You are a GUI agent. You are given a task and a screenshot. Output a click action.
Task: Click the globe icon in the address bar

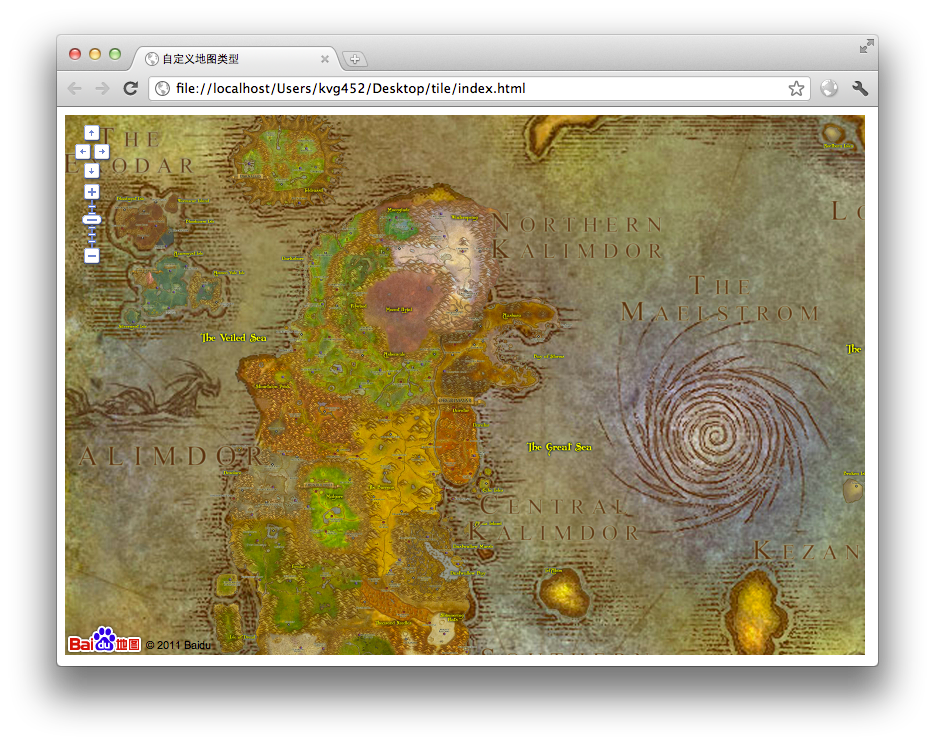(x=162, y=88)
